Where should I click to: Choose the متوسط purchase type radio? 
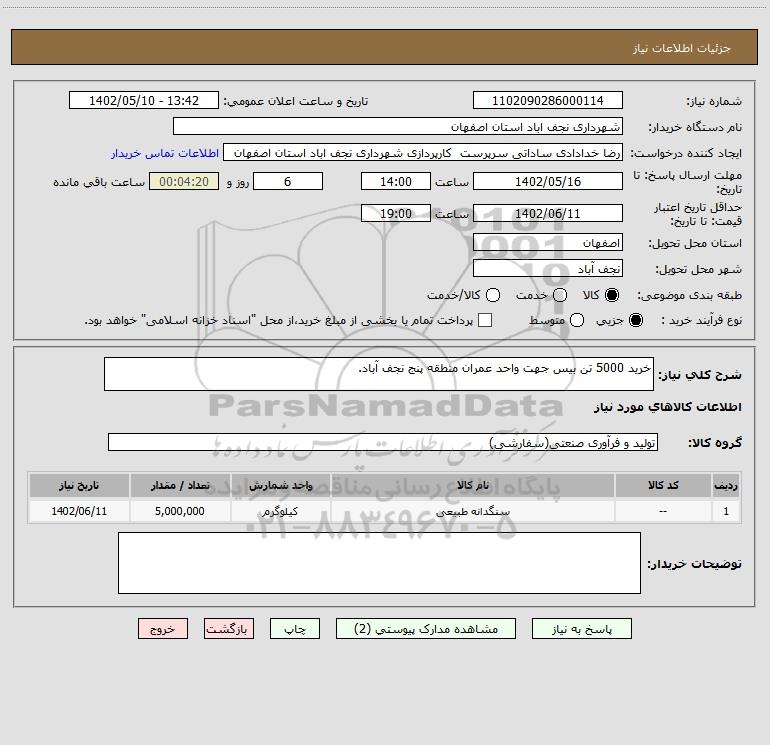(x=577, y=320)
